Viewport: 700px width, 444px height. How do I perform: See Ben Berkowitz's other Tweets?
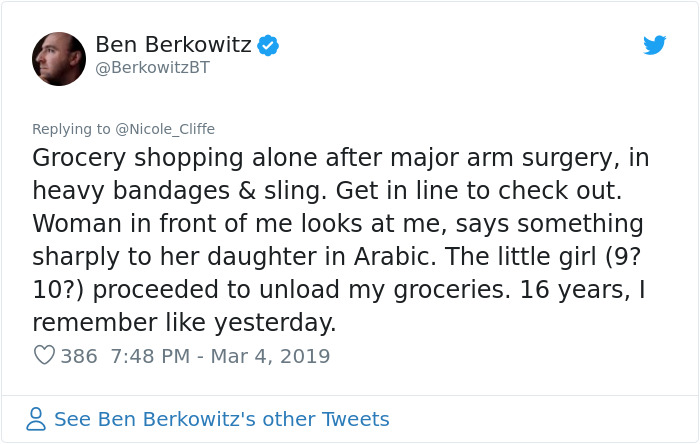[221, 419]
